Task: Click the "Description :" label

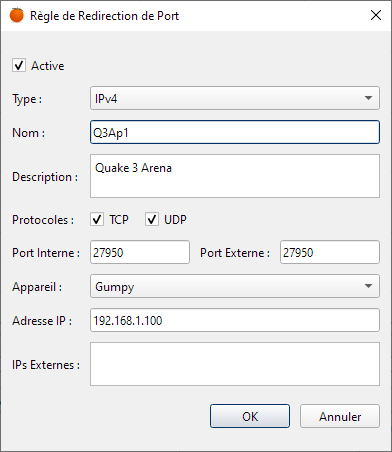Action: click(x=45, y=177)
